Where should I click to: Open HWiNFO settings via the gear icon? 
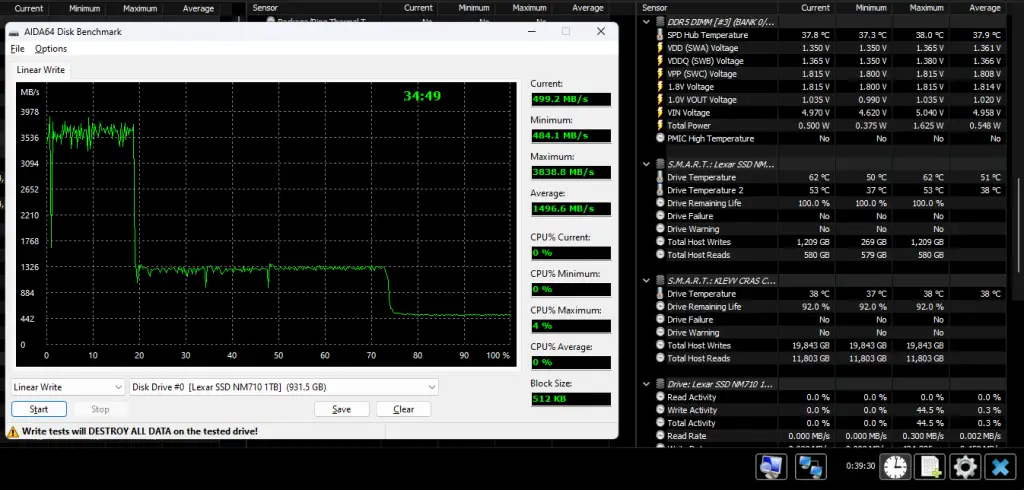(965, 466)
